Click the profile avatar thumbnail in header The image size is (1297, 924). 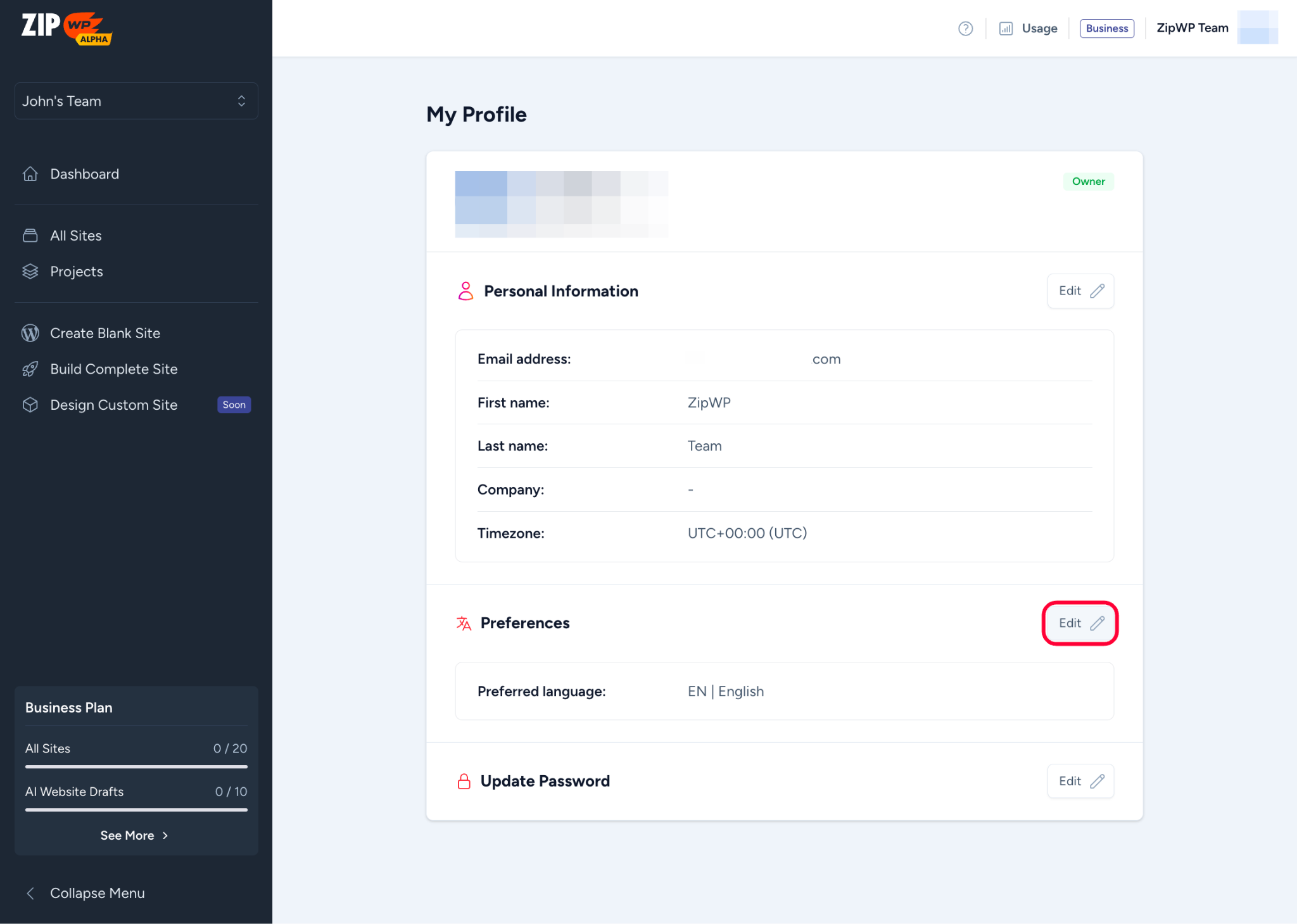1257,28
